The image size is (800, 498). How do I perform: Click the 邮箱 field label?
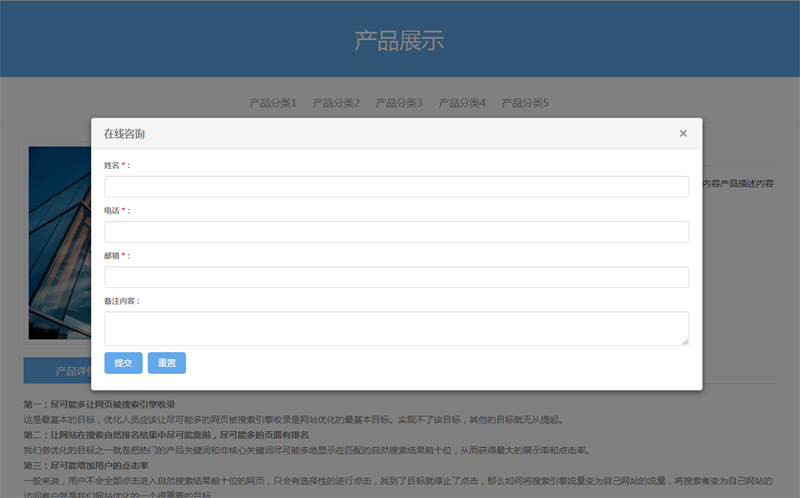(x=112, y=256)
